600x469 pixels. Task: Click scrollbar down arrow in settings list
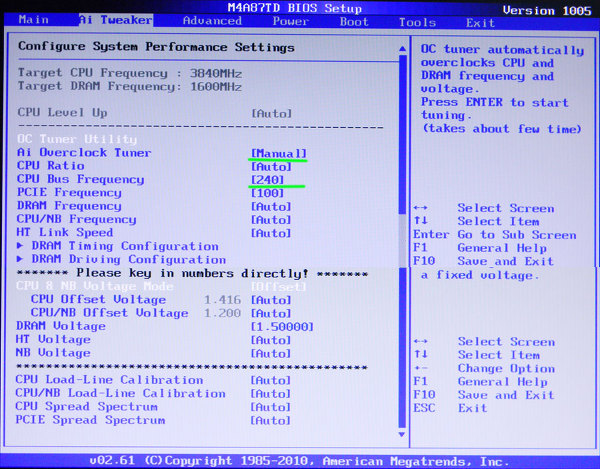tap(402, 434)
